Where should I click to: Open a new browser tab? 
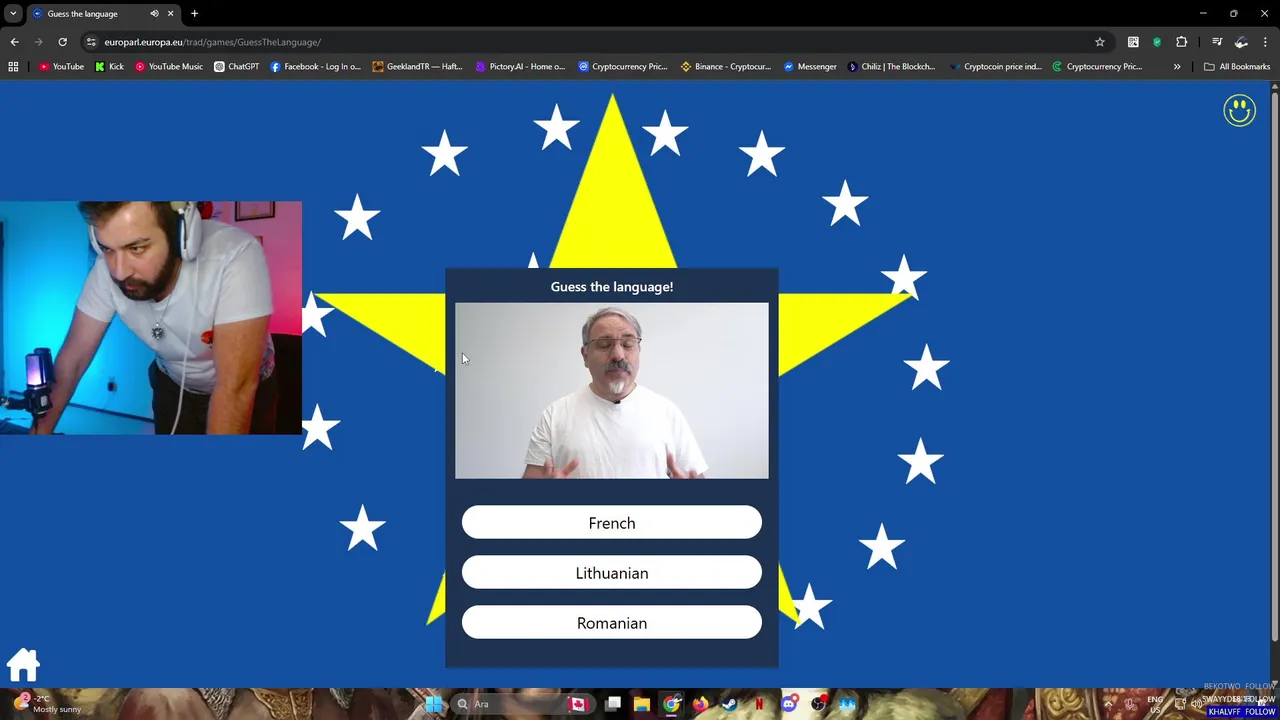194,13
